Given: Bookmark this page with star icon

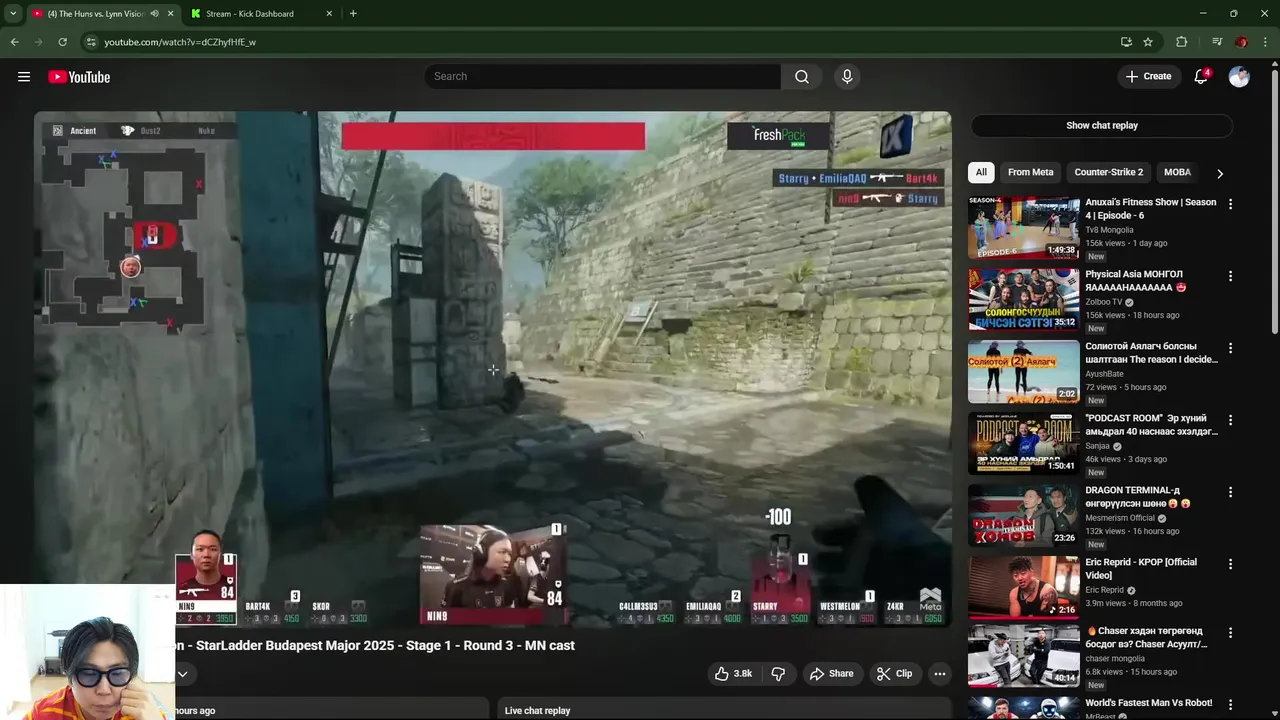Looking at the screenshot, I should pos(1148,42).
